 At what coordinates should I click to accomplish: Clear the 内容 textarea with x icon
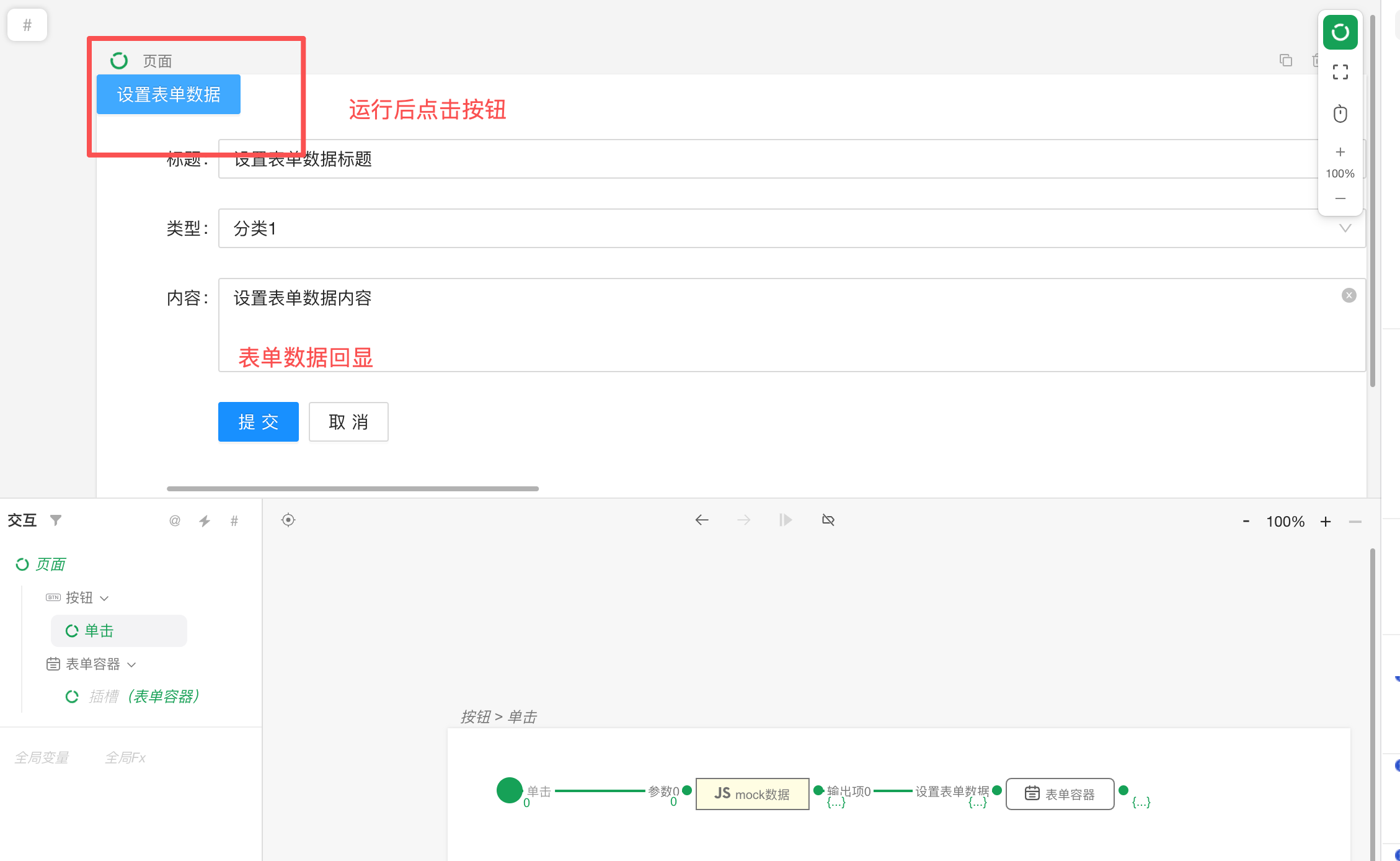point(1349,295)
